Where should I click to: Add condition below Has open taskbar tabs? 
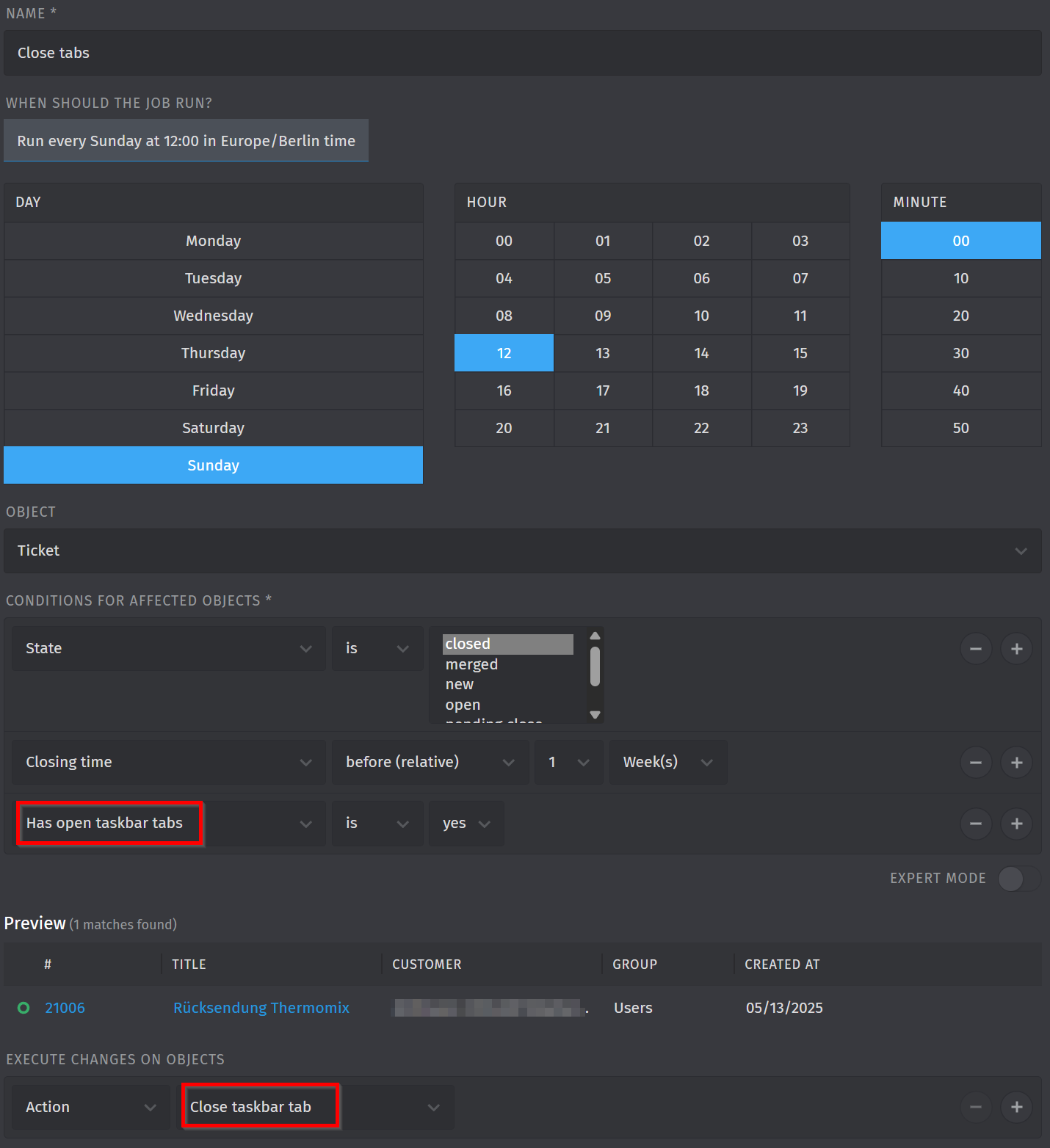[x=1016, y=824]
